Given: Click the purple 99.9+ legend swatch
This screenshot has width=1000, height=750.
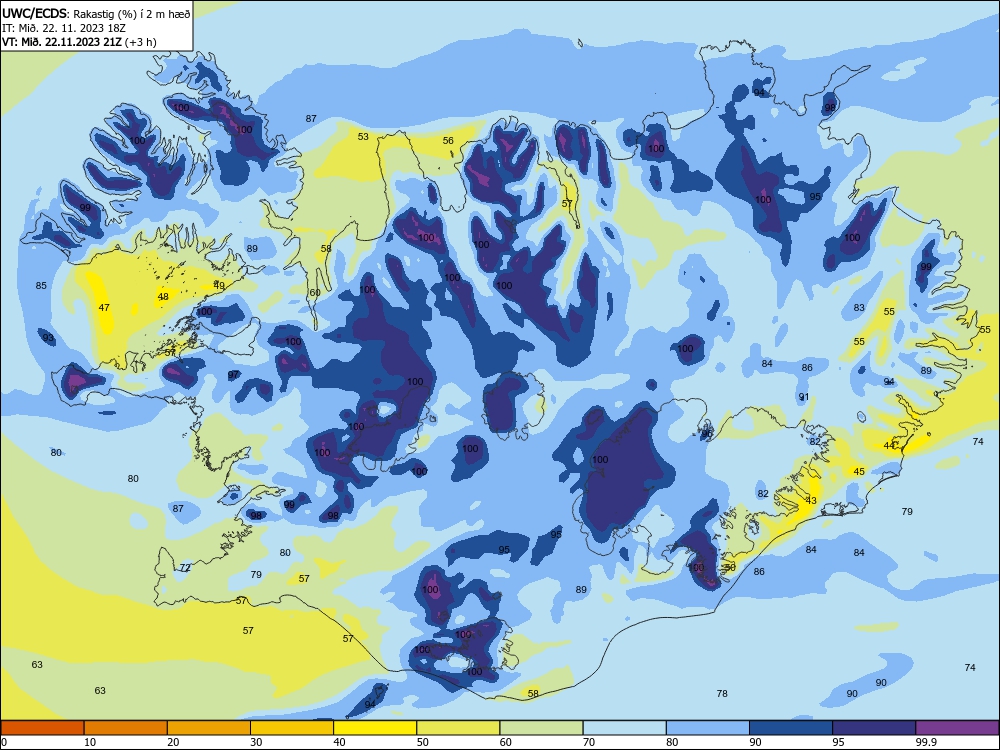Looking at the screenshot, I should tap(957, 728).
